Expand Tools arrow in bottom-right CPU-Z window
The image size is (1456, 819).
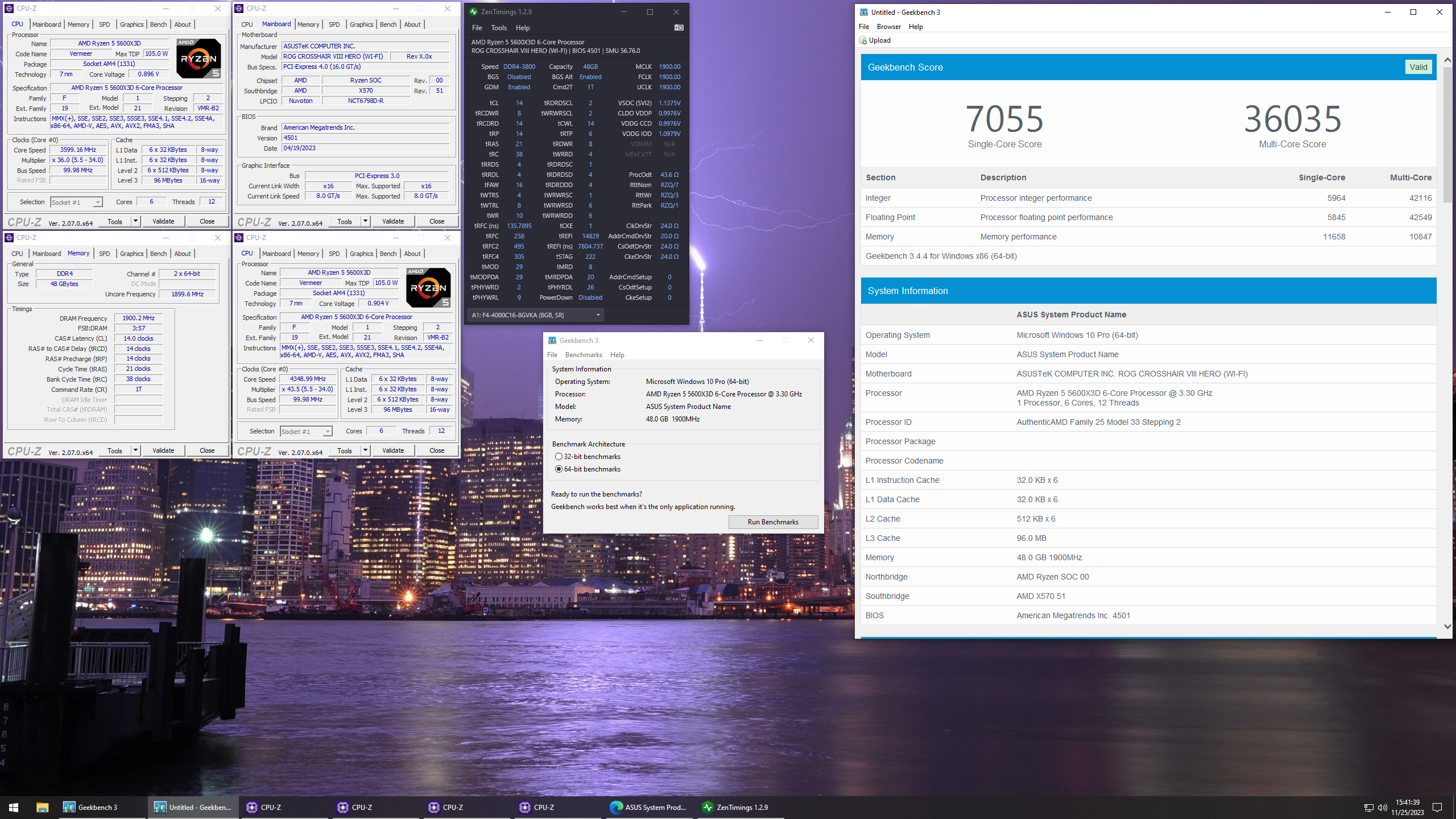365,450
